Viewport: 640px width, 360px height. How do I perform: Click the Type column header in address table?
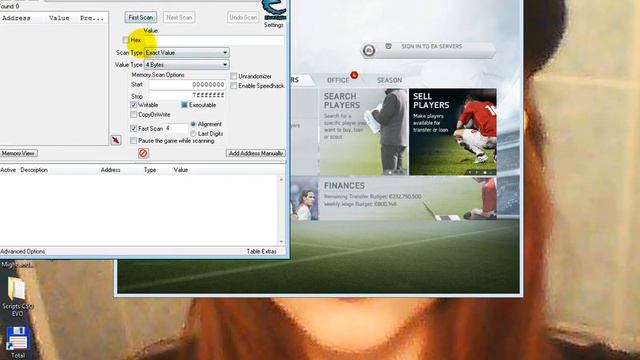tap(150, 170)
